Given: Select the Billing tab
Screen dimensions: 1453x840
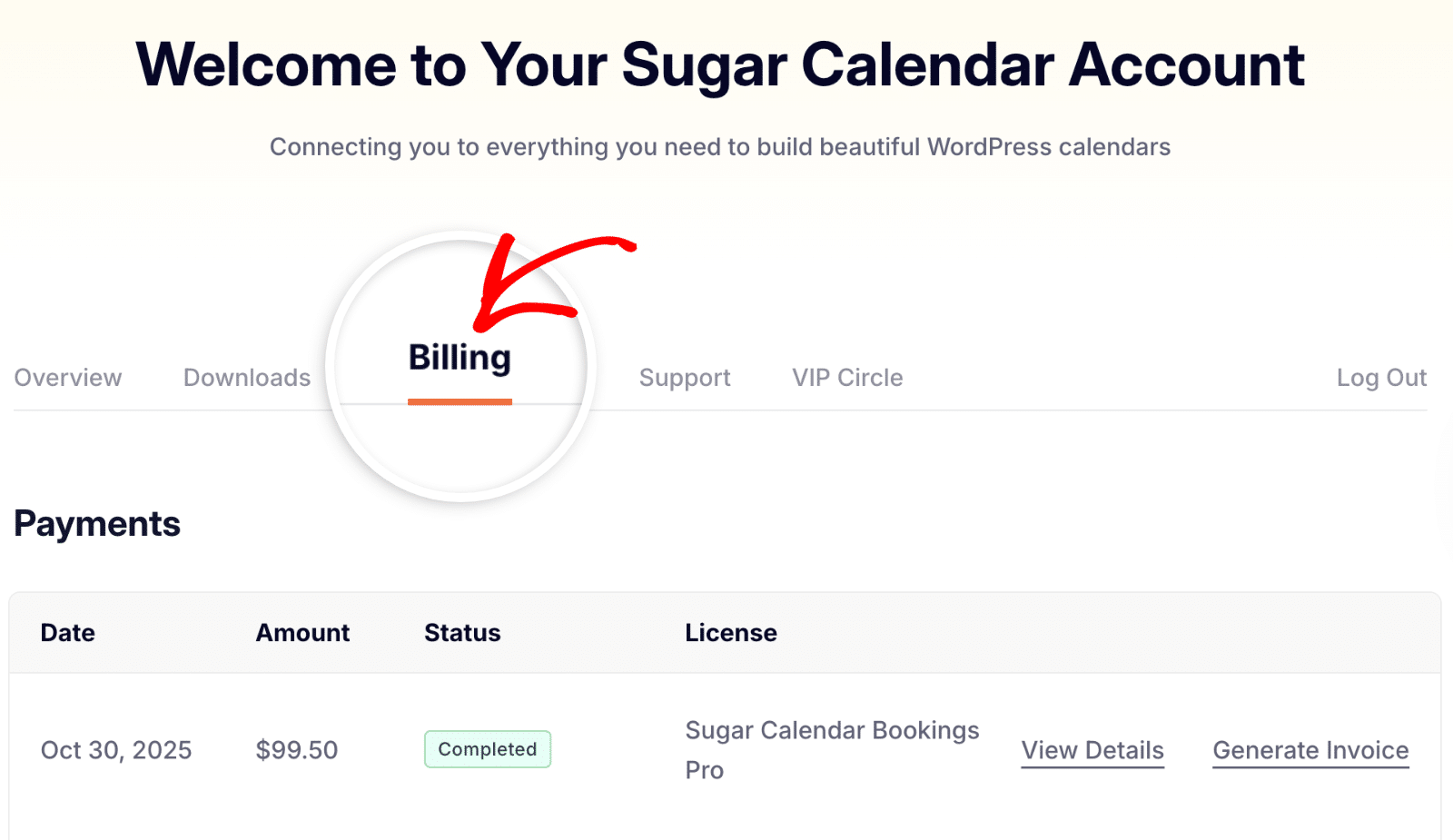Looking at the screenshot, I should pos(460,357).
